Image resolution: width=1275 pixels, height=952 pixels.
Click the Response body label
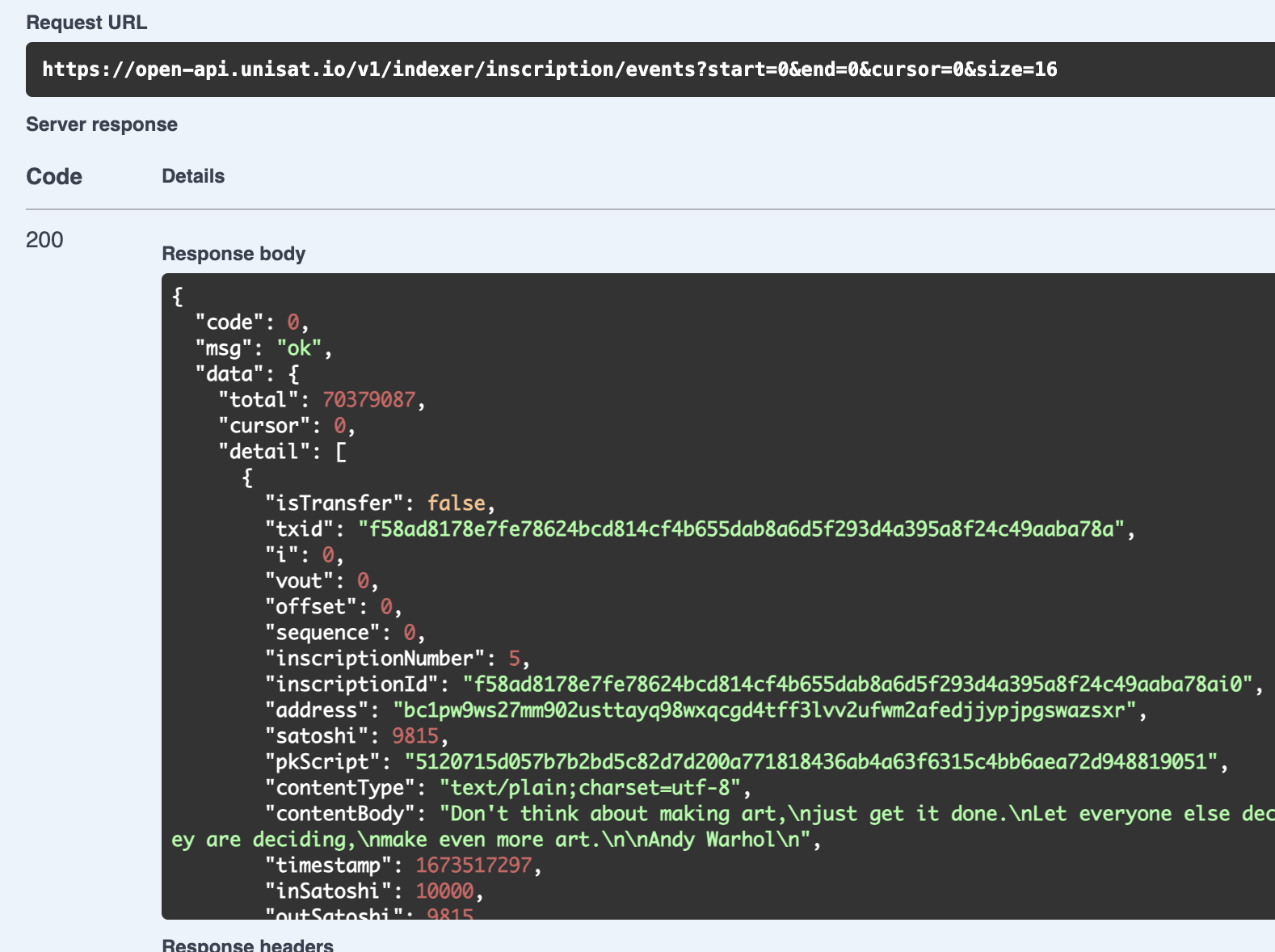click(x=234, y=254)
